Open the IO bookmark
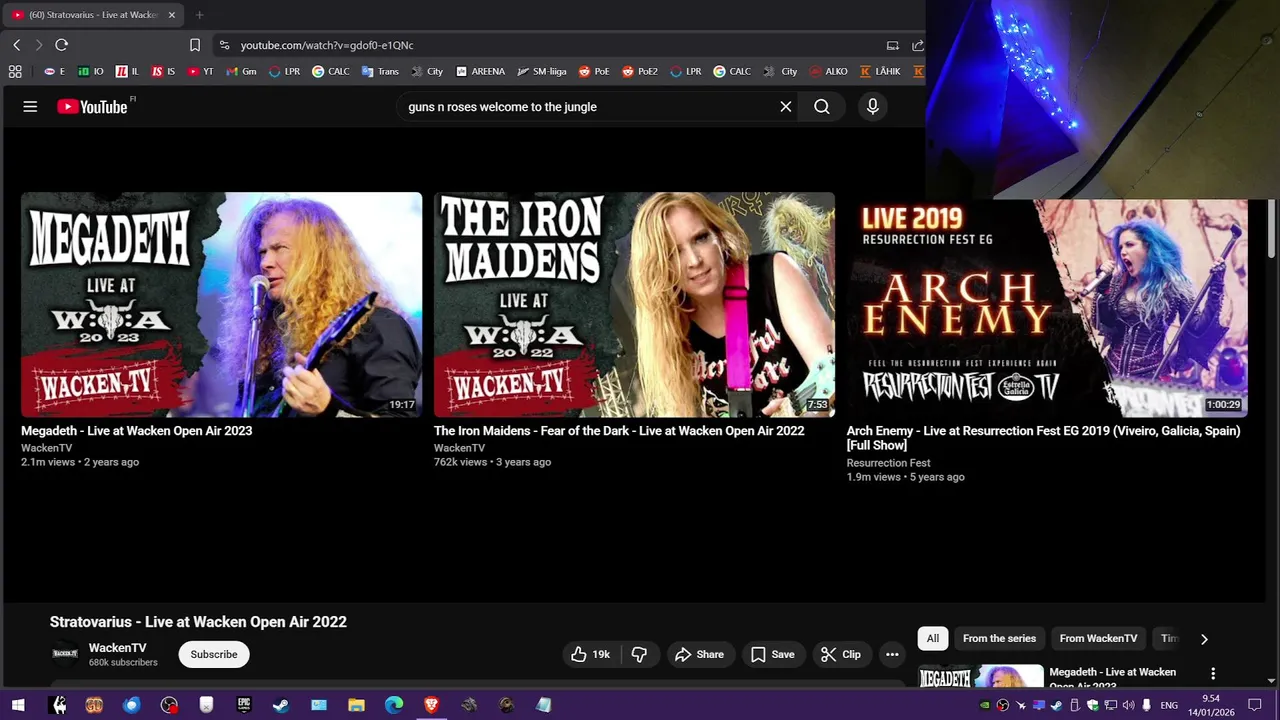This screenshot has height=720, width=1280. [91, 72]
